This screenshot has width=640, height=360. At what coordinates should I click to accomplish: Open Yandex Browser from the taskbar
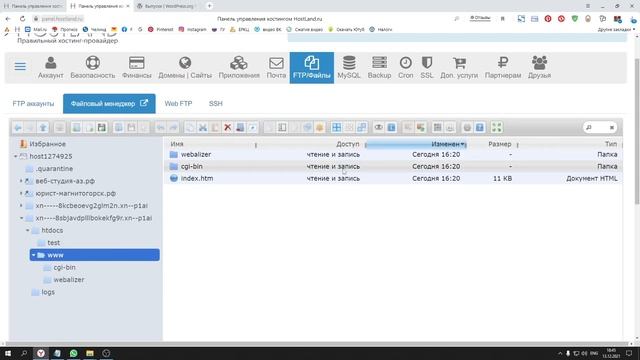tap(41, 353)
